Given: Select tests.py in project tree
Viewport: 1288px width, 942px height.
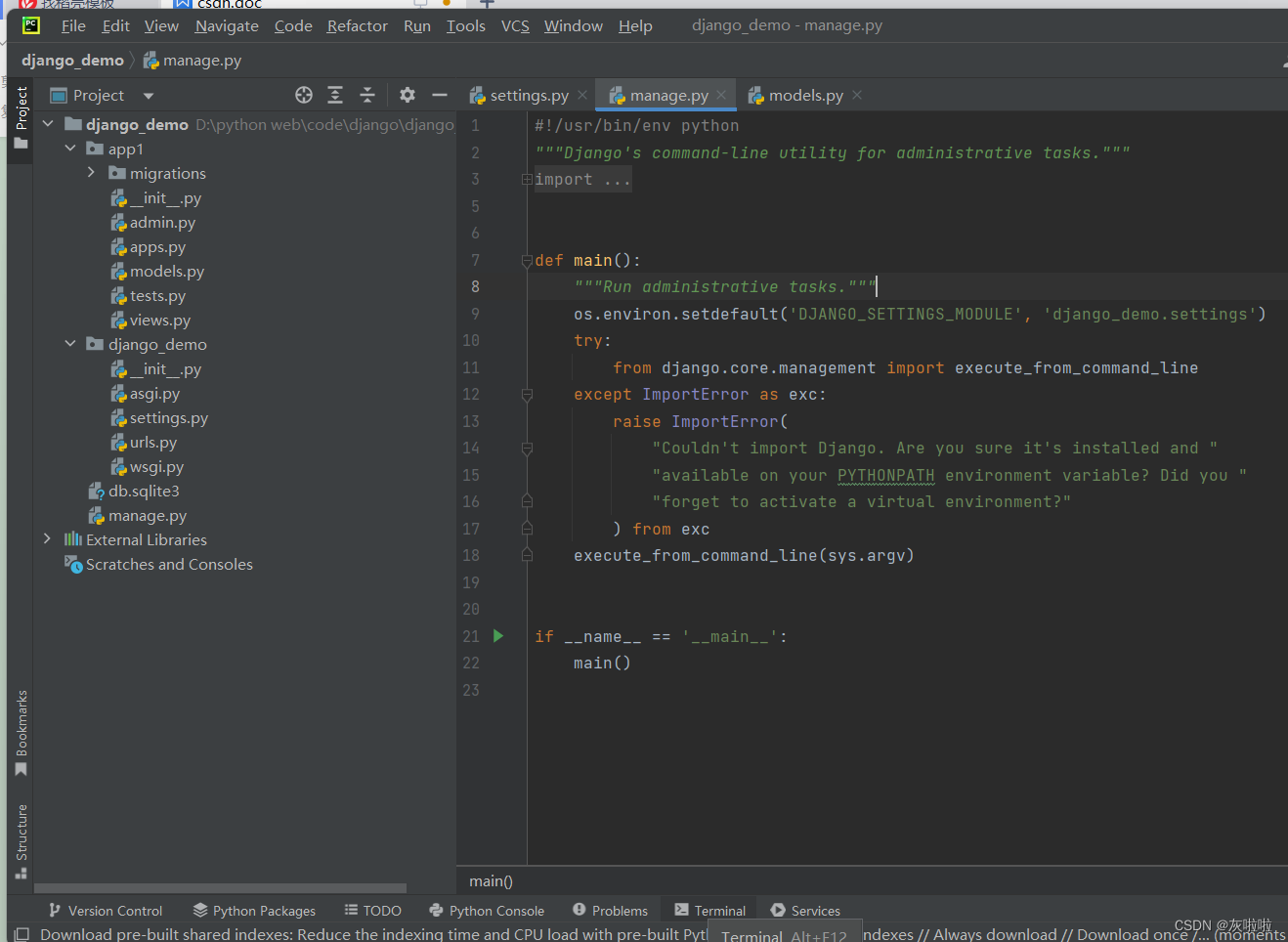Looking at the screenshot, I should click(149, 296).
